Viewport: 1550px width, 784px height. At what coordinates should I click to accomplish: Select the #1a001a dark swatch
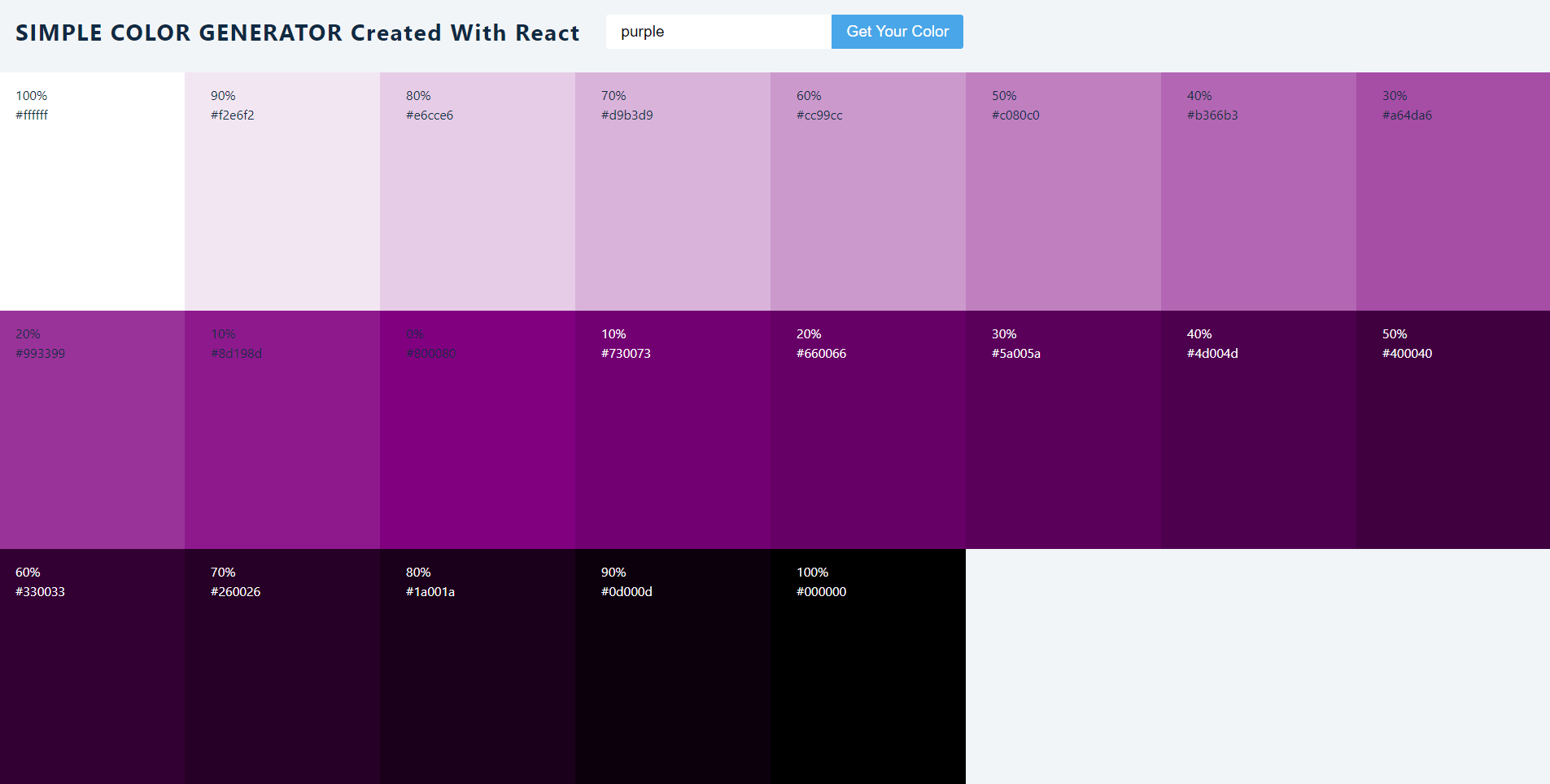tap(478, 666)
